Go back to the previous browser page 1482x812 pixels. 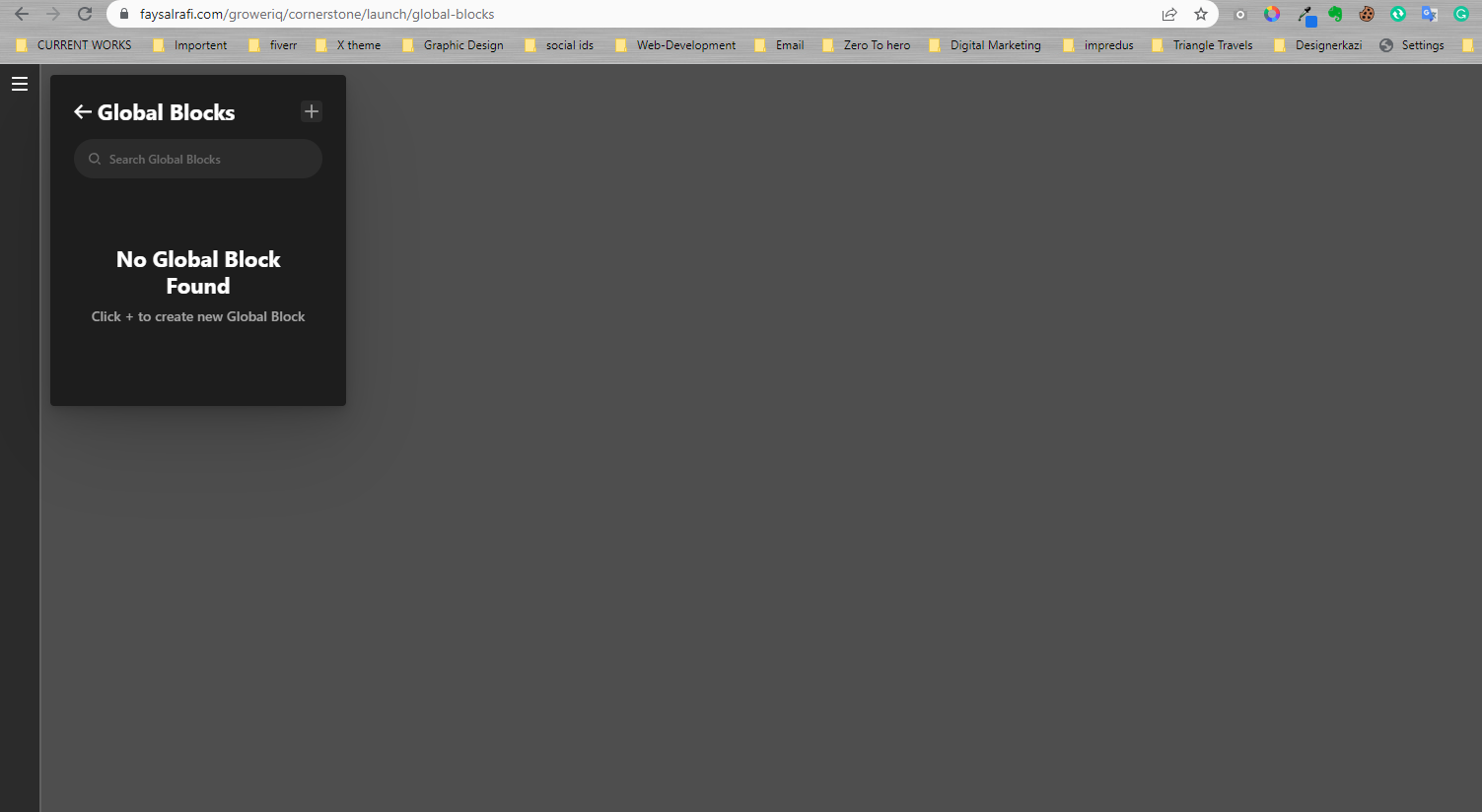coord(22,14)
